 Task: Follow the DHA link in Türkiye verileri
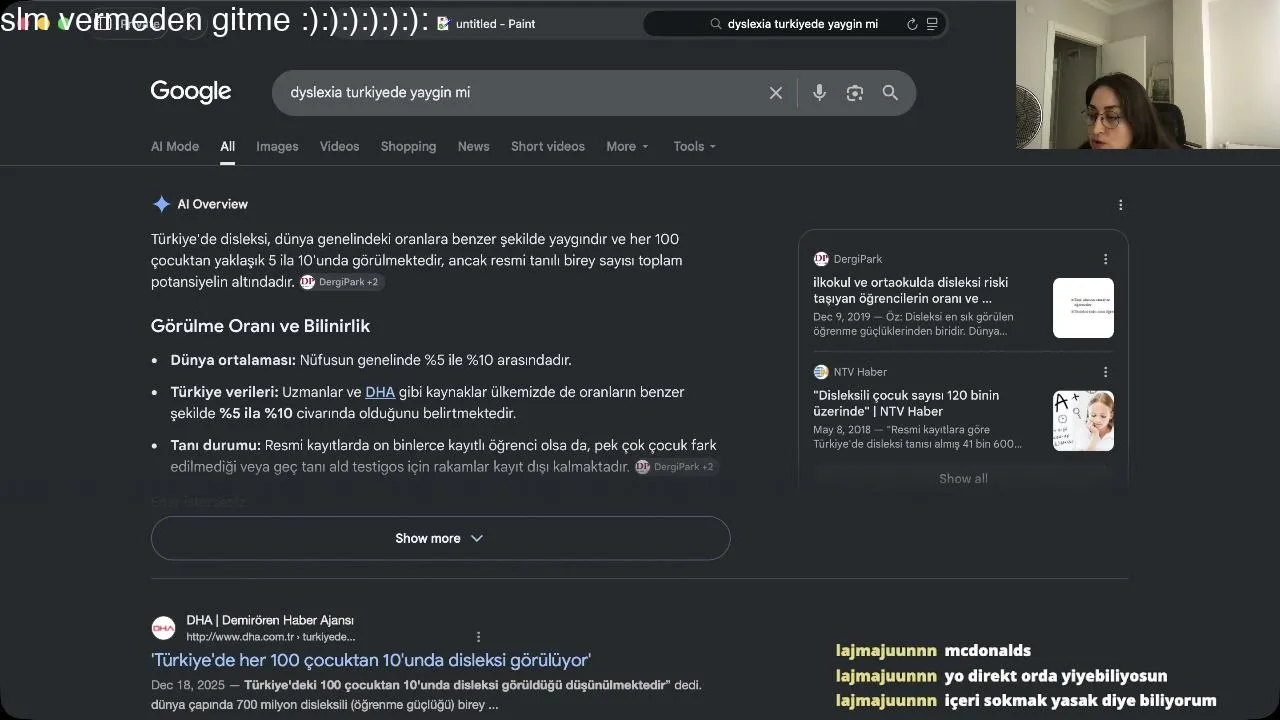pyautogui.click(x=380, y=392)
